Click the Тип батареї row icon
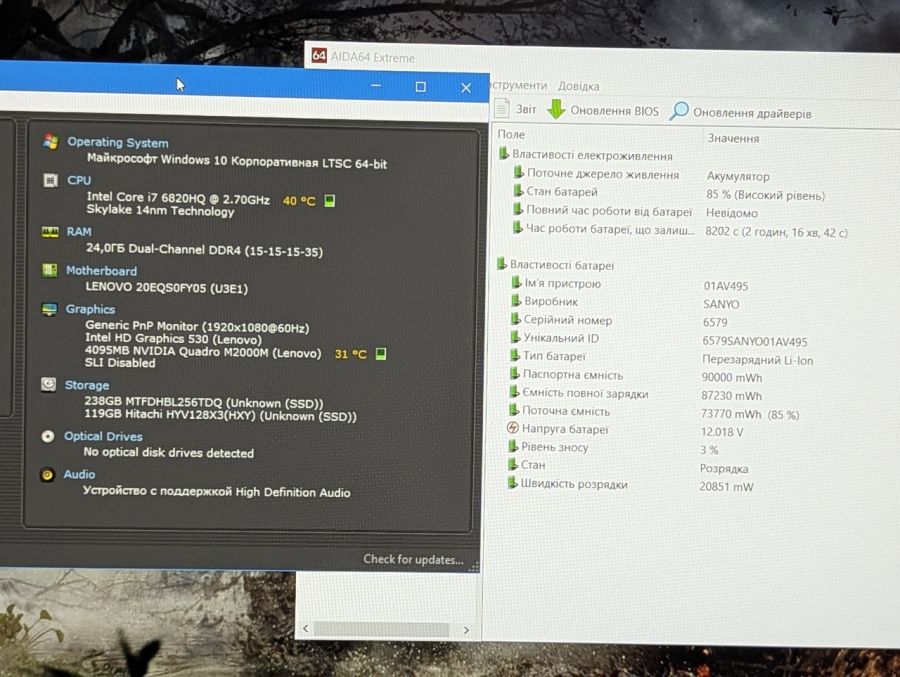 (515, 355)
